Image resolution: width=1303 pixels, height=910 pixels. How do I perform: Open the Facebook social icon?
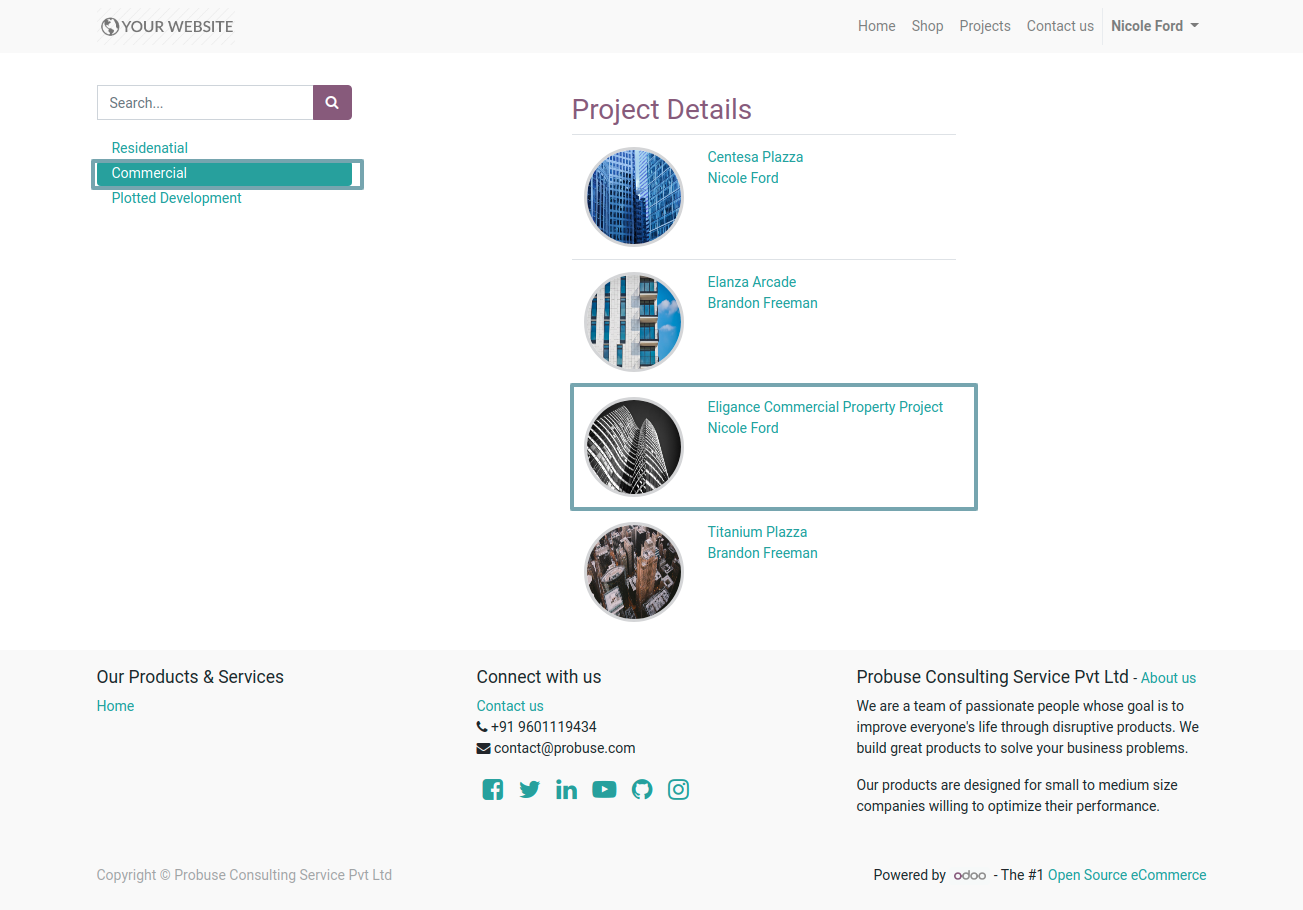[x=492, y=790]
